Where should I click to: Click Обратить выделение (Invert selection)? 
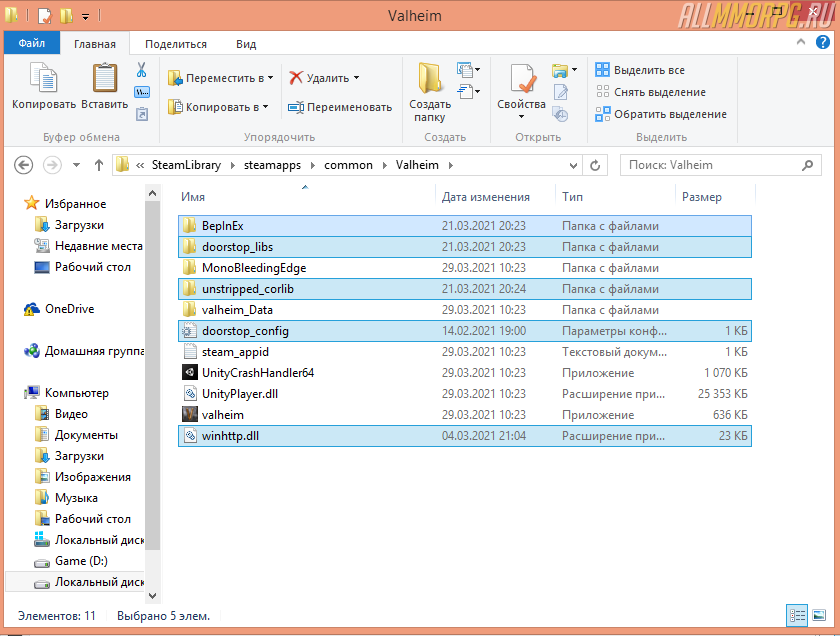point(661,114)
